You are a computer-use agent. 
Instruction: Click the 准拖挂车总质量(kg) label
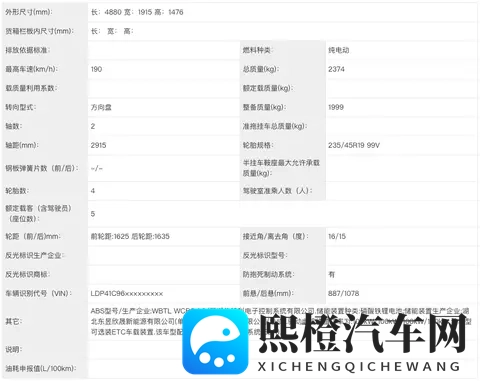pos(275,126)
